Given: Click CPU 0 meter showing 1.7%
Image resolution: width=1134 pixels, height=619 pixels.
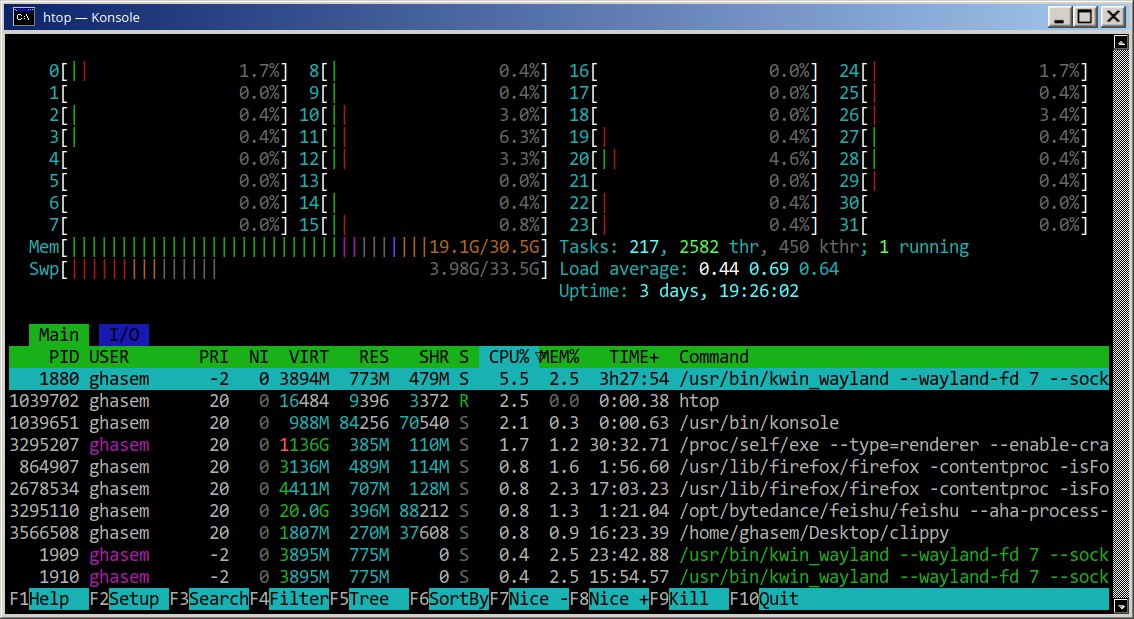Looking at the screenshot, I should point(168,71).
